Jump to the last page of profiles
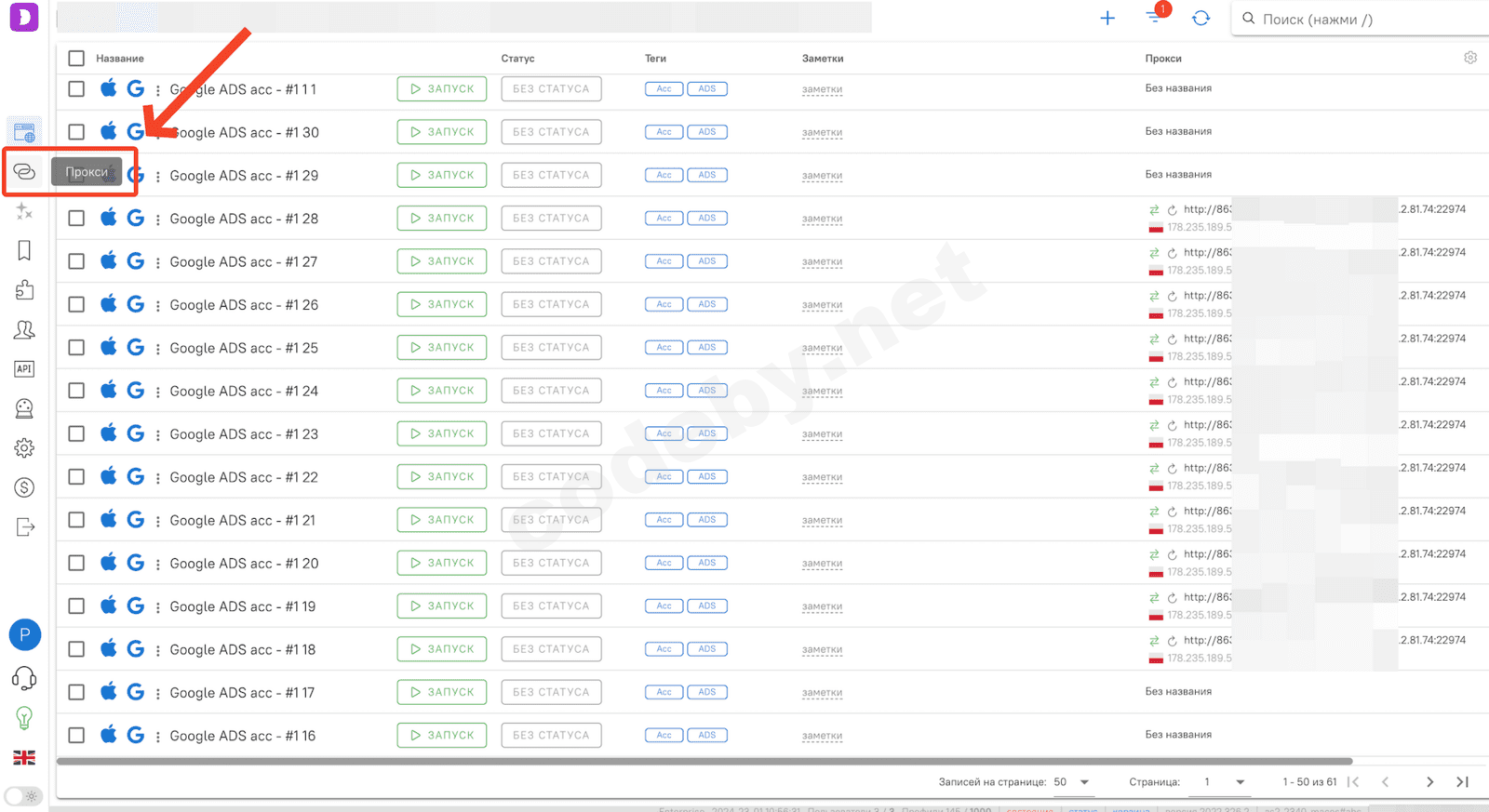The height and width of the screenshot is (812, 1489). 1462,782
